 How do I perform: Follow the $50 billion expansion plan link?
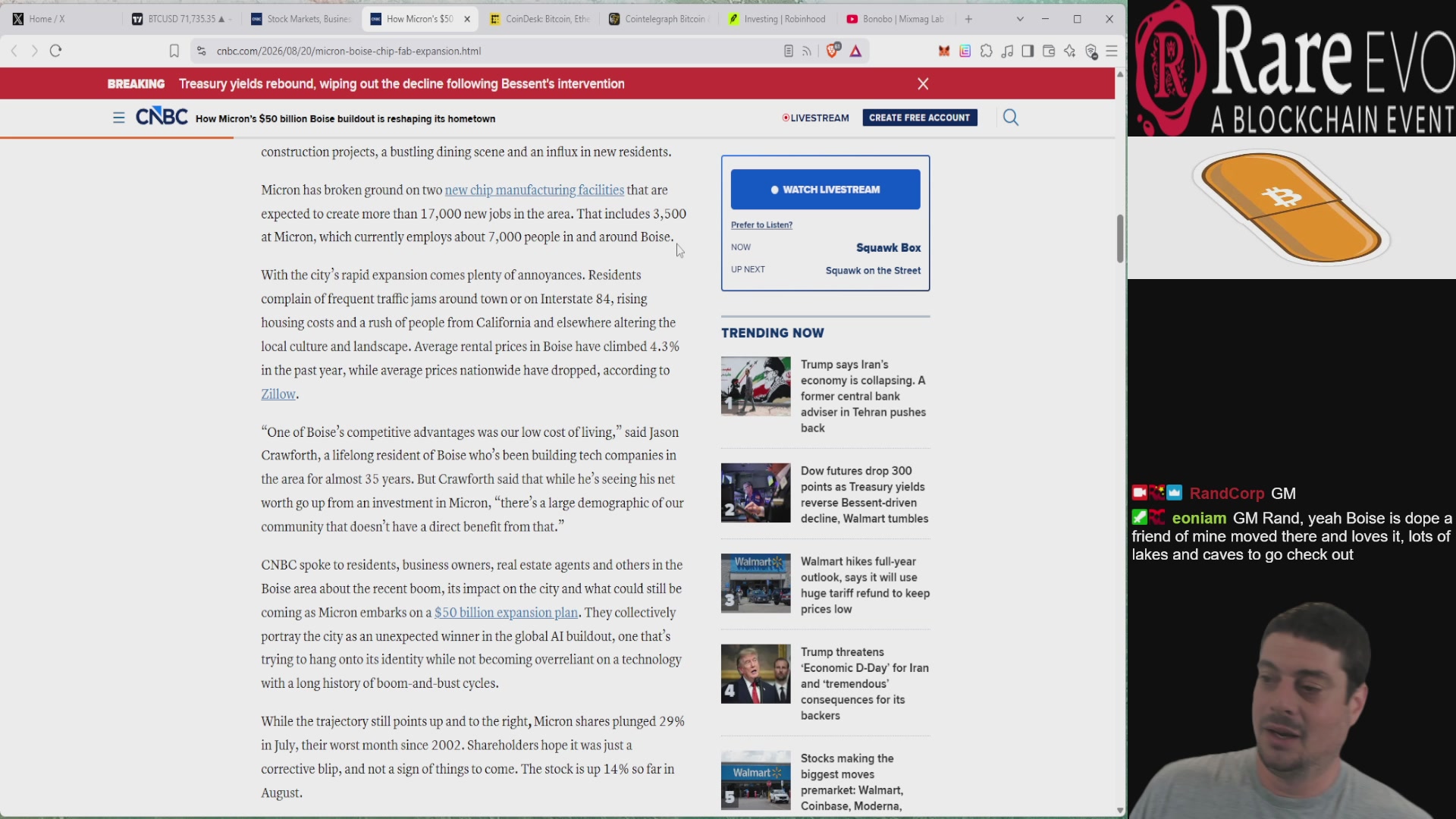tap(506, 613)
